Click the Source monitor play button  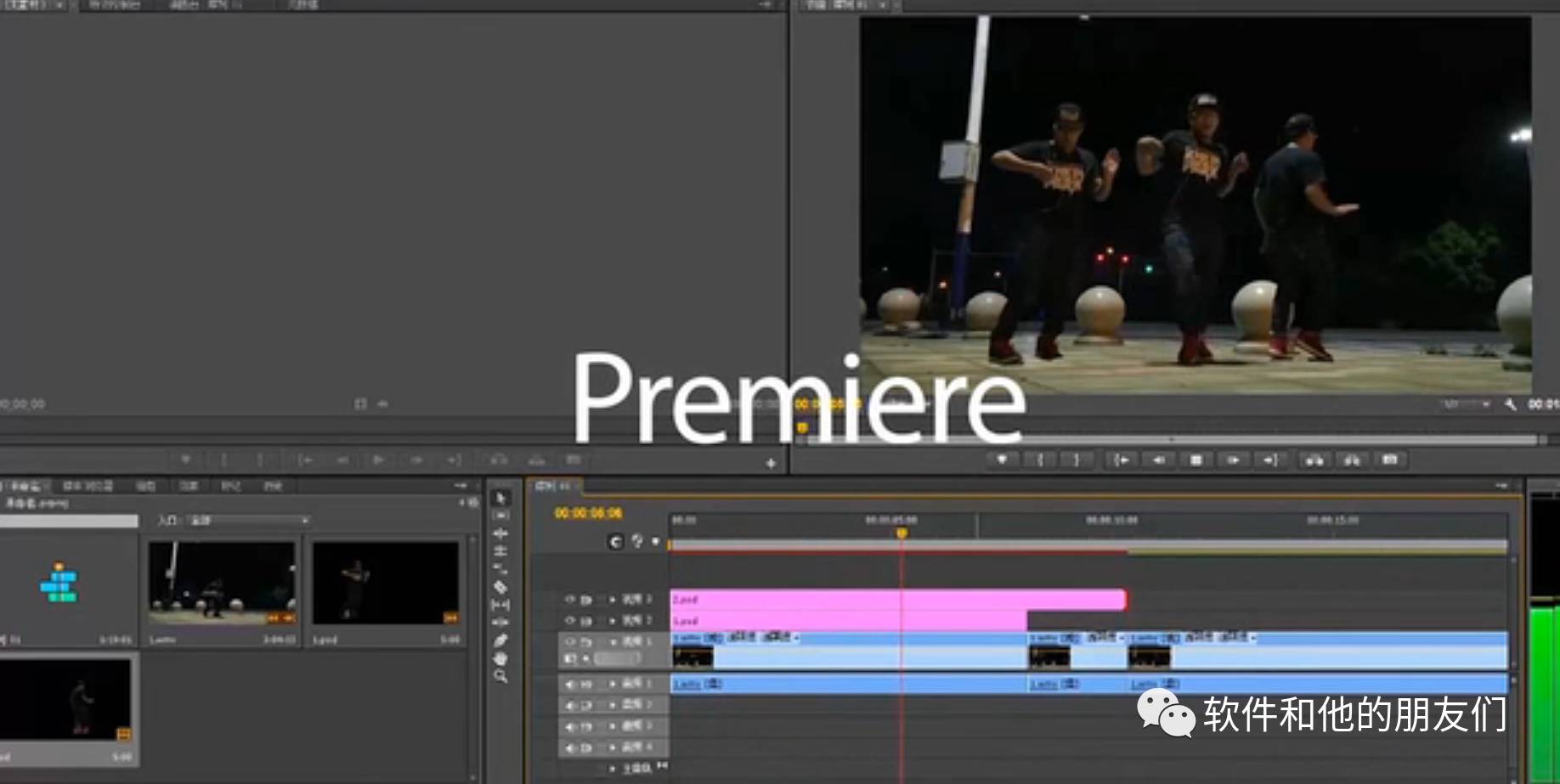[379, 460]
